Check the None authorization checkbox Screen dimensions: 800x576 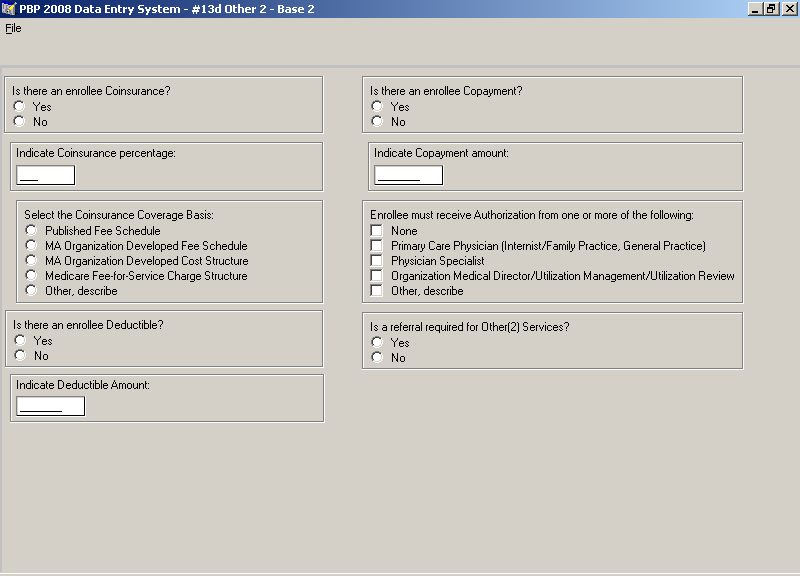point(377,231)
